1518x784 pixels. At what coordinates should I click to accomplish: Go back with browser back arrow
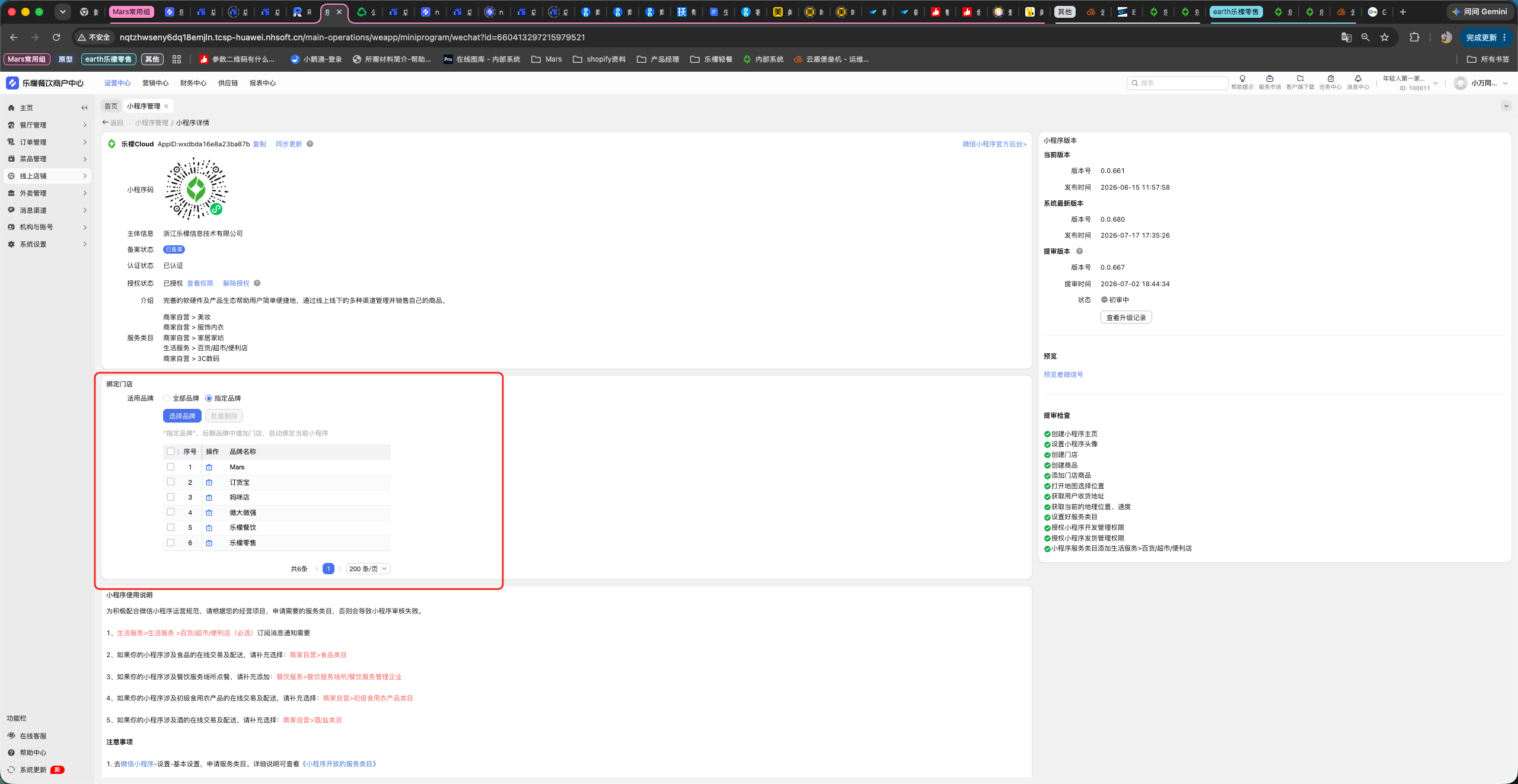point(14,37)
